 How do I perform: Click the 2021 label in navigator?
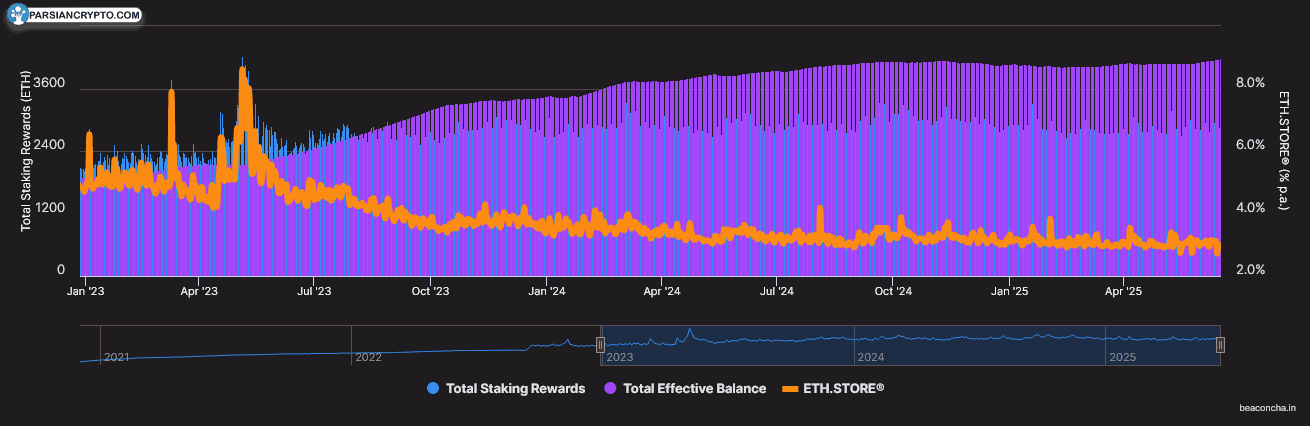117,357
